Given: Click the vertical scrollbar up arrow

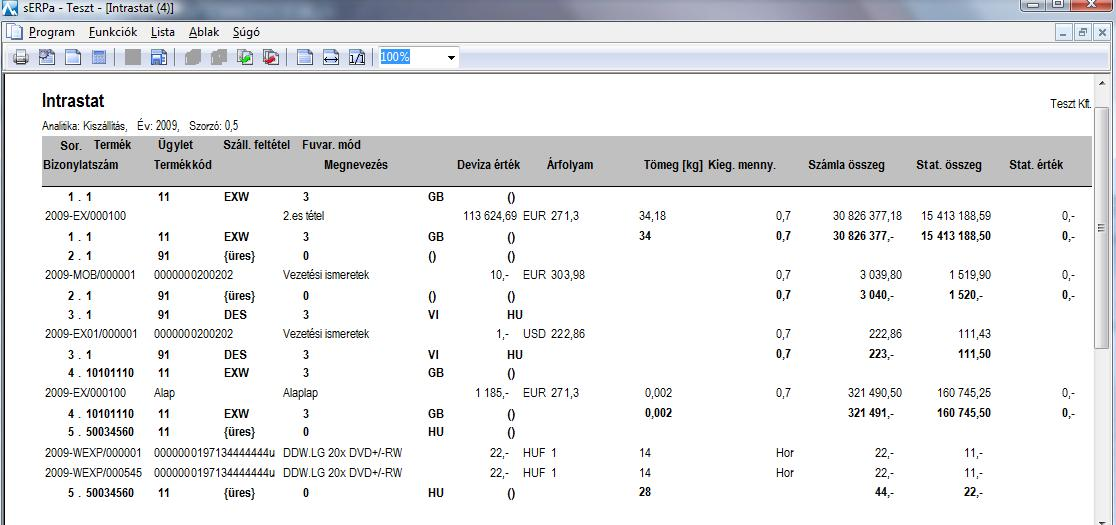Looking at the screenshot, I should pos(1102,83).
